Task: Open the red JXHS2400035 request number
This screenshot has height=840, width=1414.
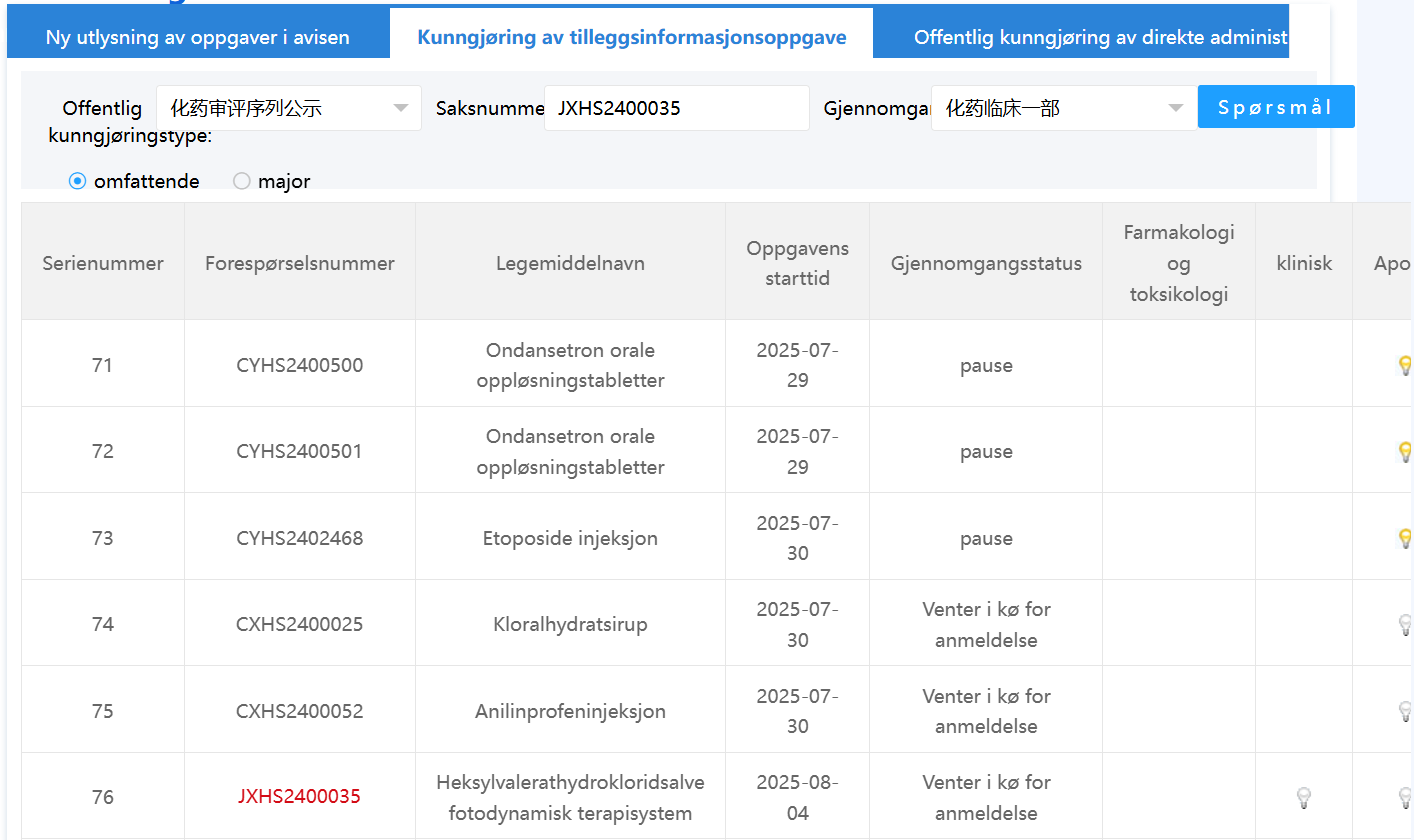Action: (x=299, y=797)
